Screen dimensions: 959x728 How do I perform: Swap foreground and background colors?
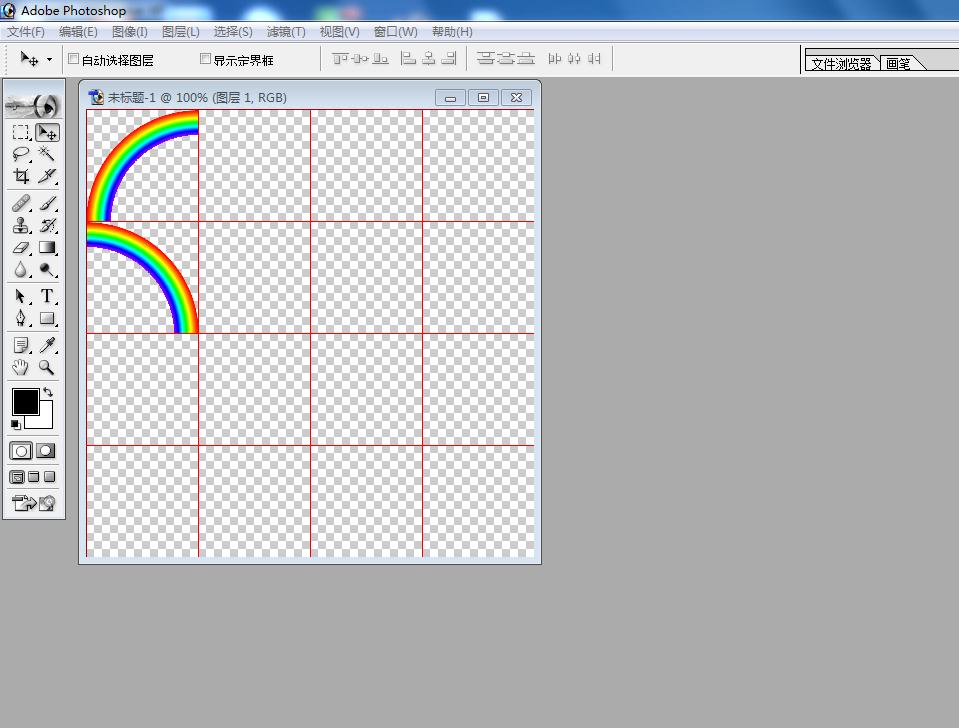pyautogui.click(x=48, y=393)
